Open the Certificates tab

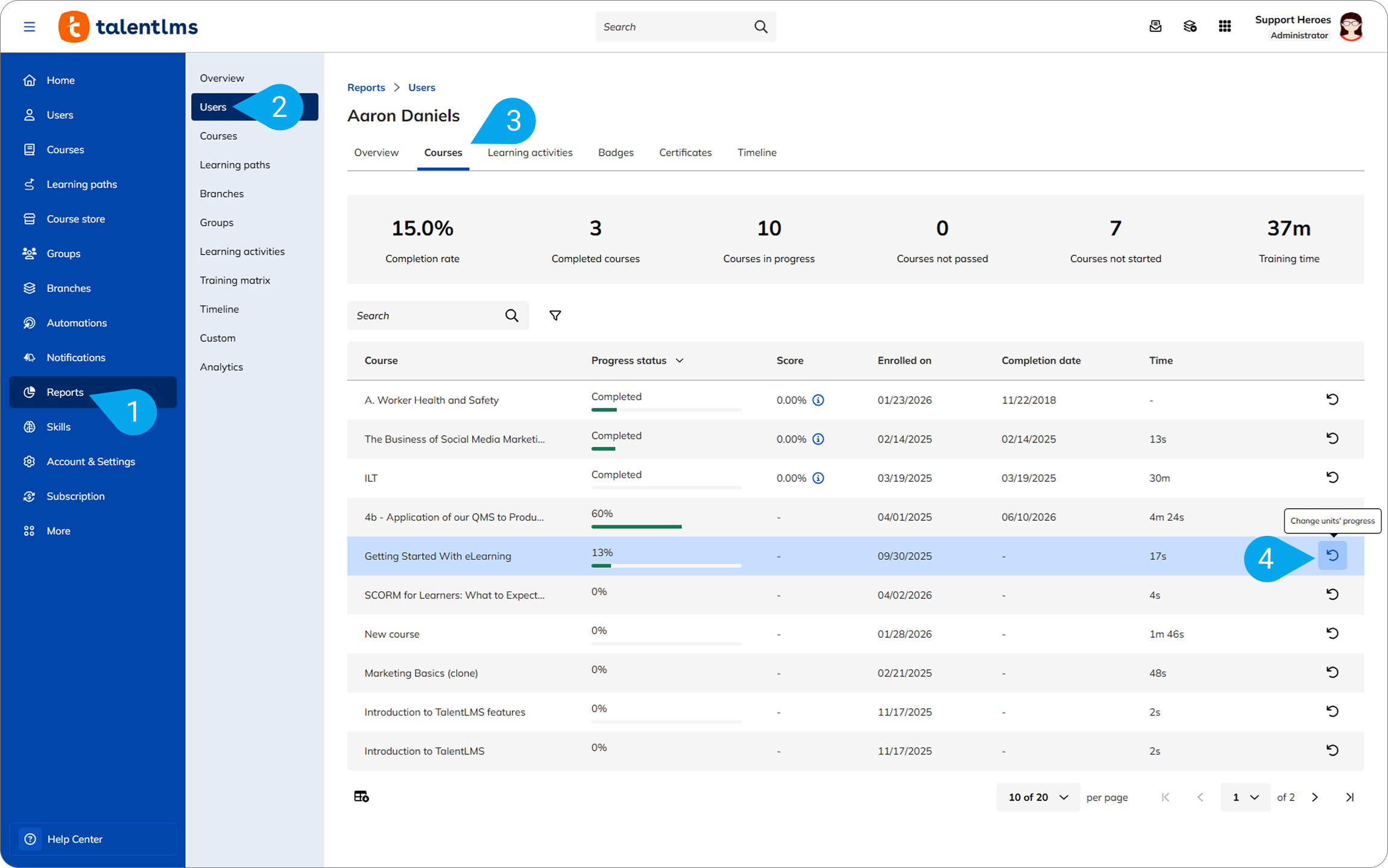[x=686, y=153]
